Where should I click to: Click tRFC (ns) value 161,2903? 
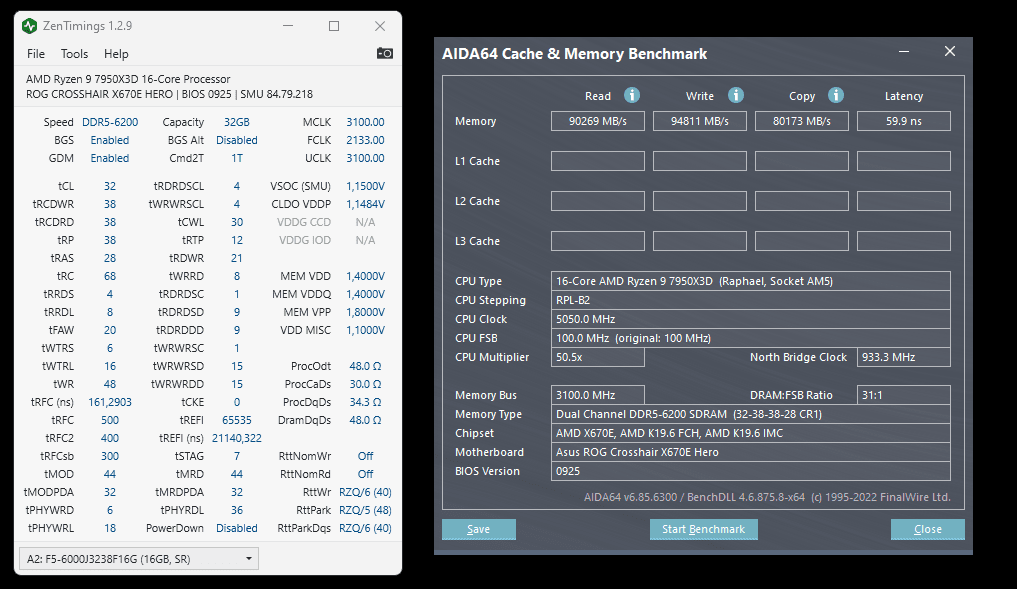(110, 402)
